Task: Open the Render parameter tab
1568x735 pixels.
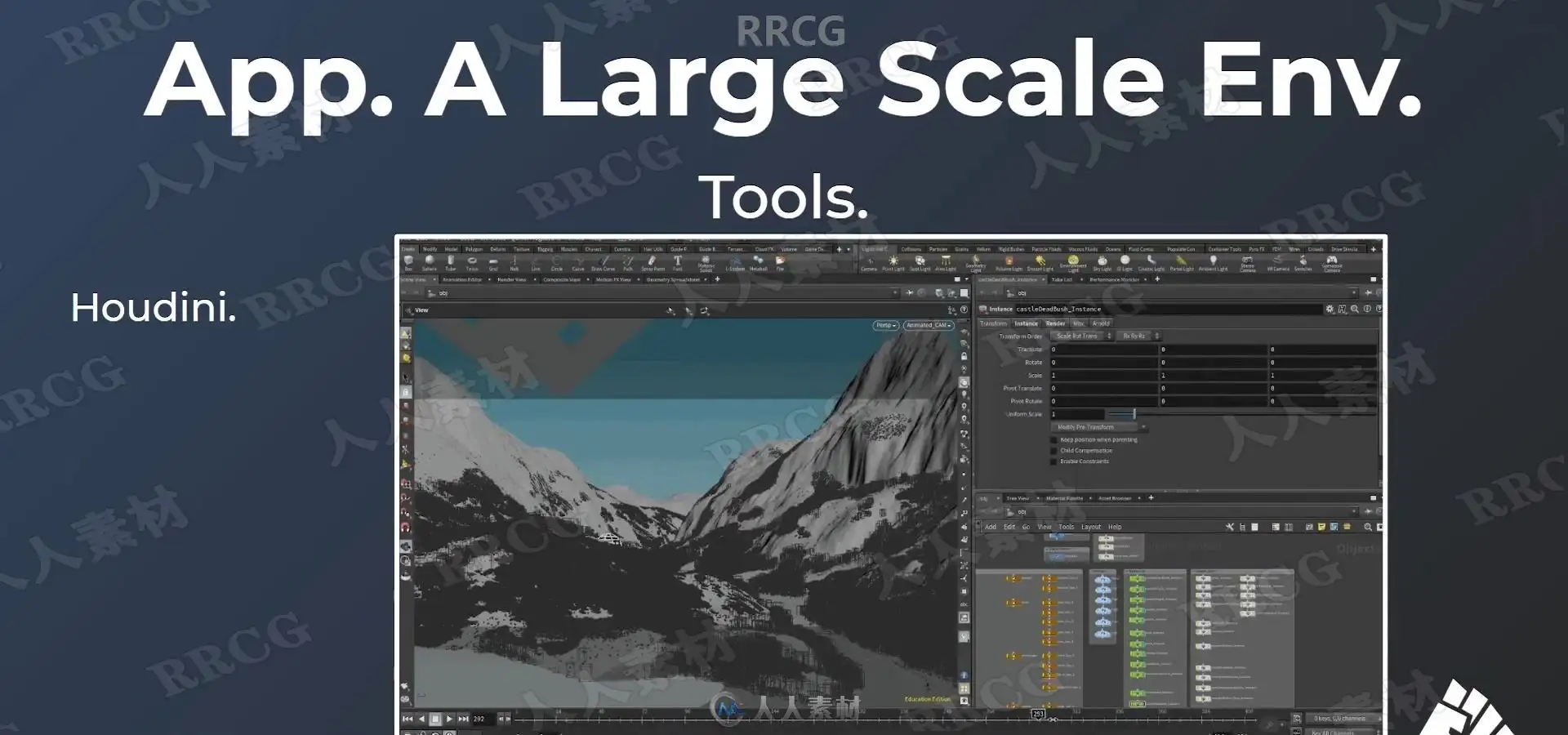Action: [x=1055, y=323]
